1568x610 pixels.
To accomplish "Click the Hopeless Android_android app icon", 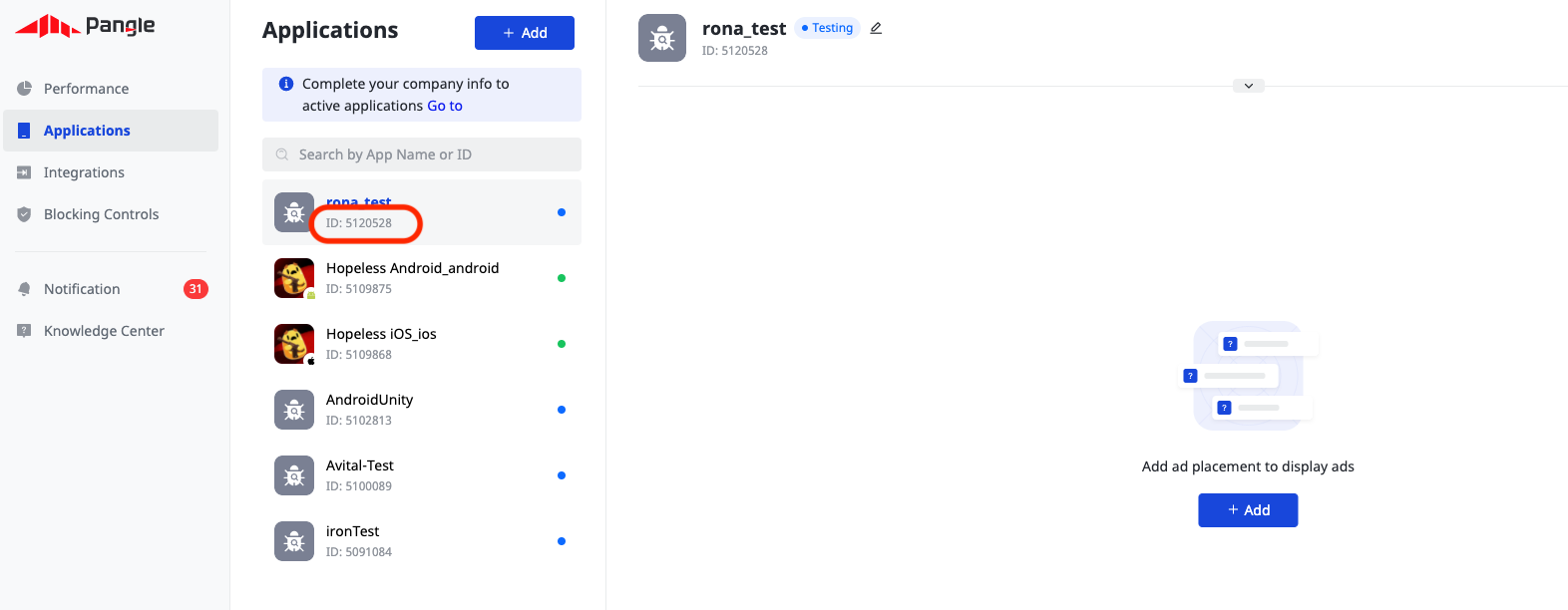I will click(x=294, y=278).
